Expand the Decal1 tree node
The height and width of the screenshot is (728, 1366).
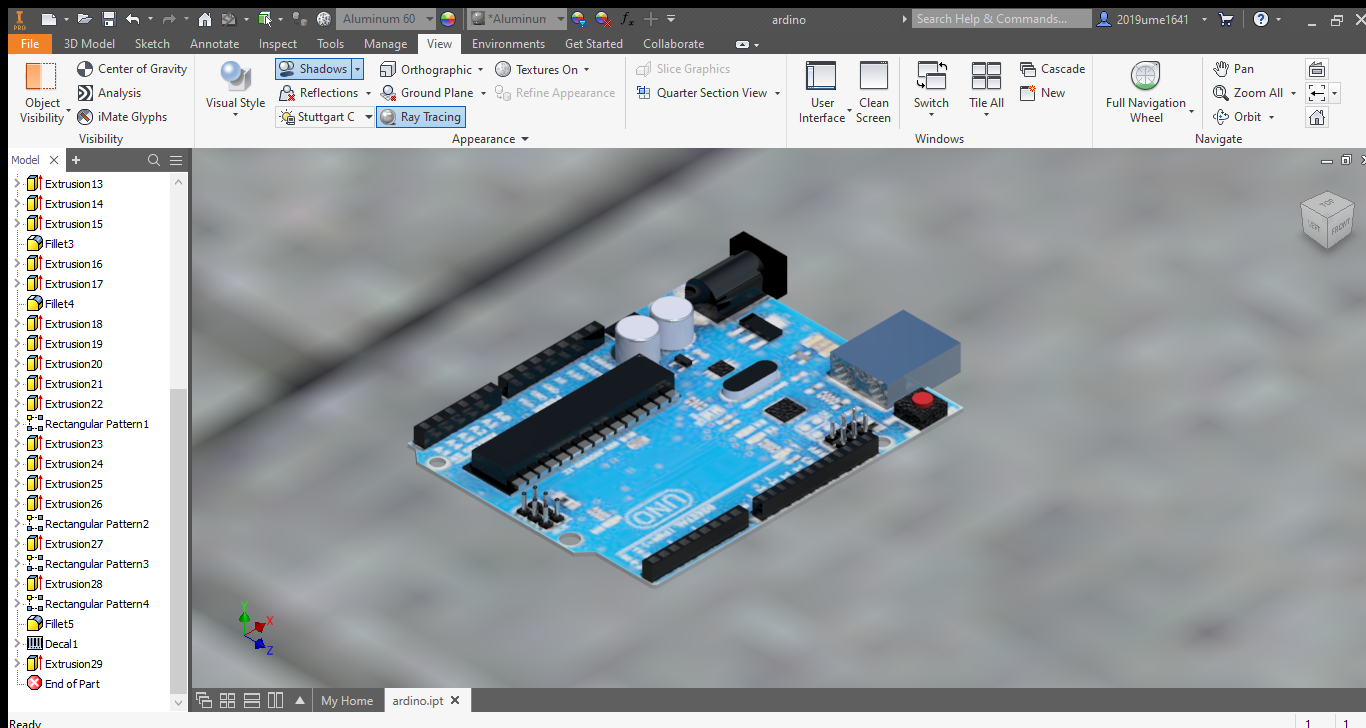point(16,644)
